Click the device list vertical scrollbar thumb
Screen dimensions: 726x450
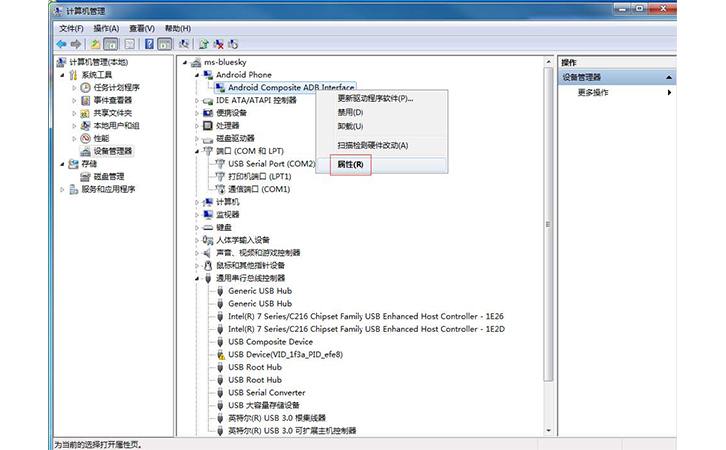549,225
